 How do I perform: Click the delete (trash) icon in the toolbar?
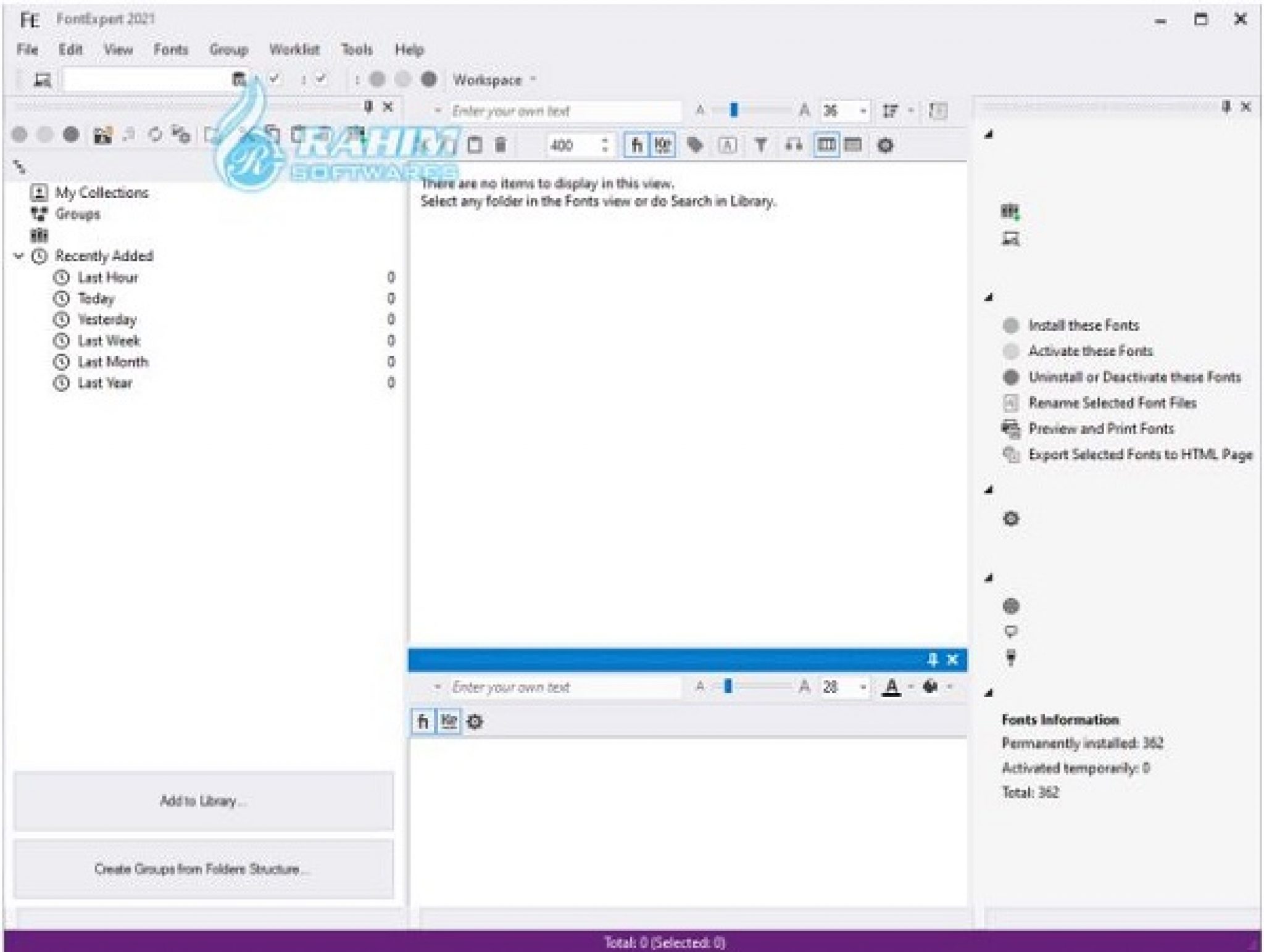point(501,146)
